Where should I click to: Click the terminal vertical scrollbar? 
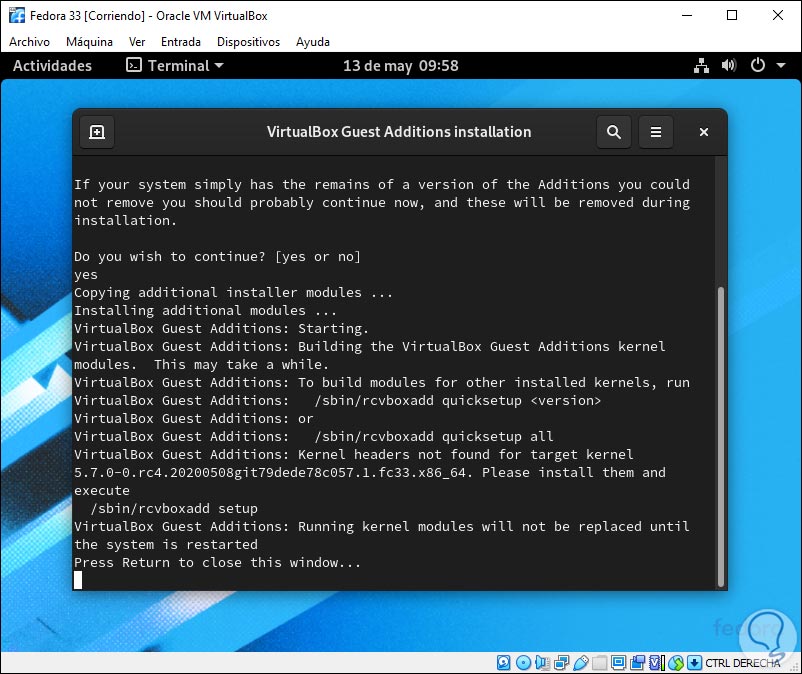point(721,437)
